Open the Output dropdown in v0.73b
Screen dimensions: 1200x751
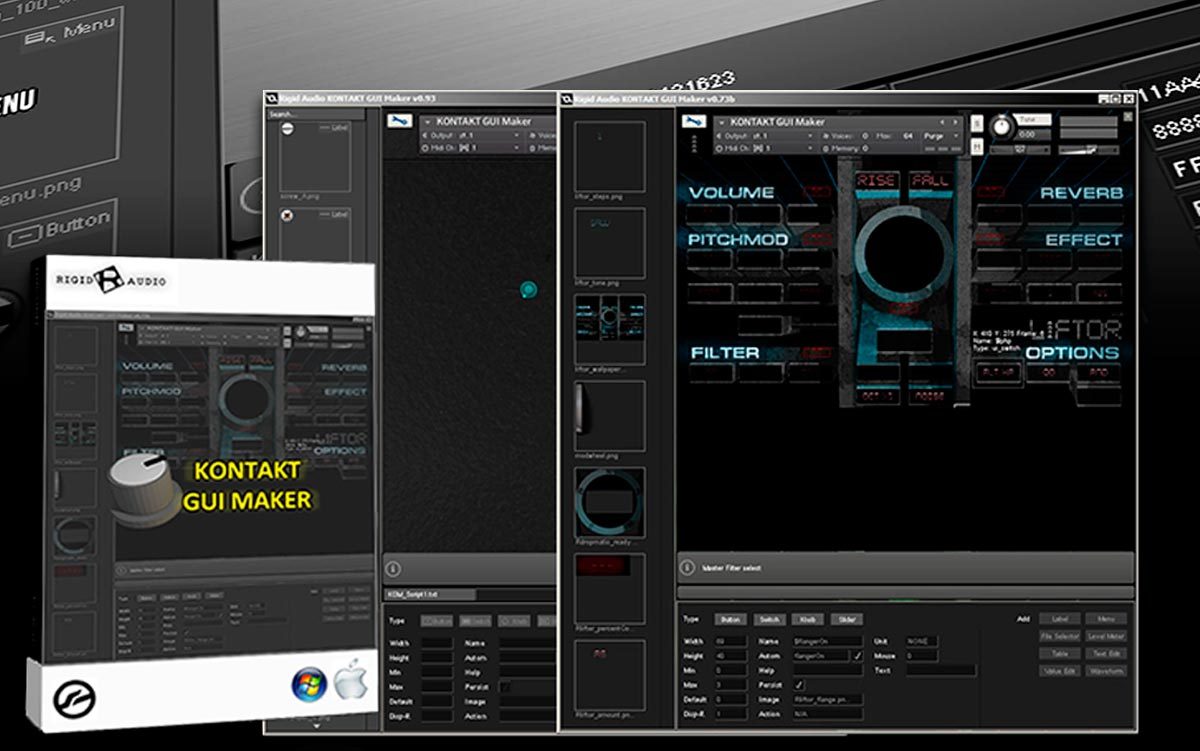tap(767, 135)
